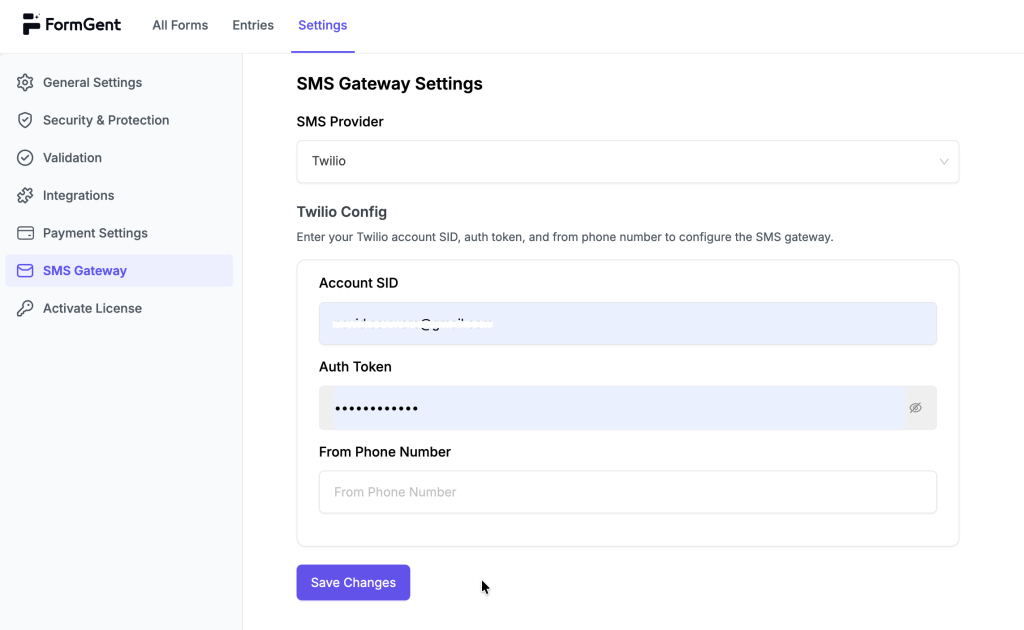This screenshot has width=1024, height=630.
Task: Go to the All Forms tab
Action: tap(180, 25)
